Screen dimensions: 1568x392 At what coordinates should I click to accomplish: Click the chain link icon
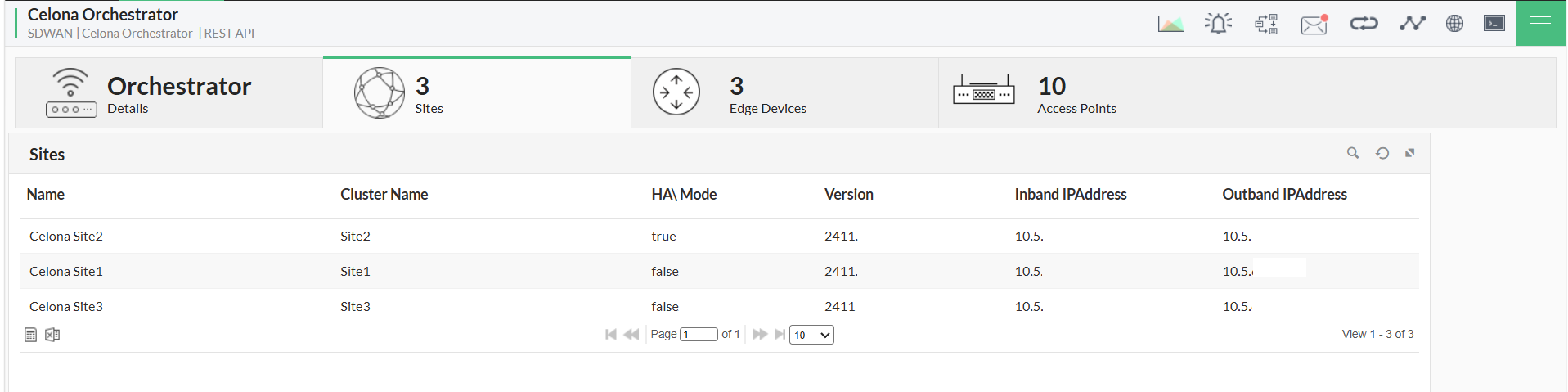tap(1364, 24)
